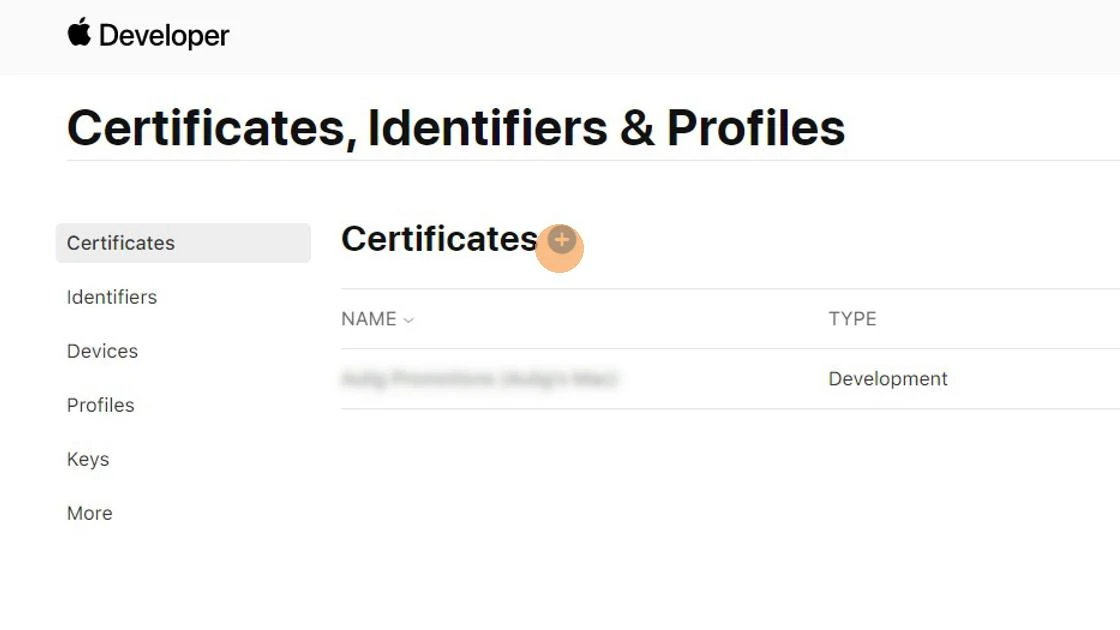Click the Certificates section heading
Screen dimensions: 1120x630
coord(439,239)
